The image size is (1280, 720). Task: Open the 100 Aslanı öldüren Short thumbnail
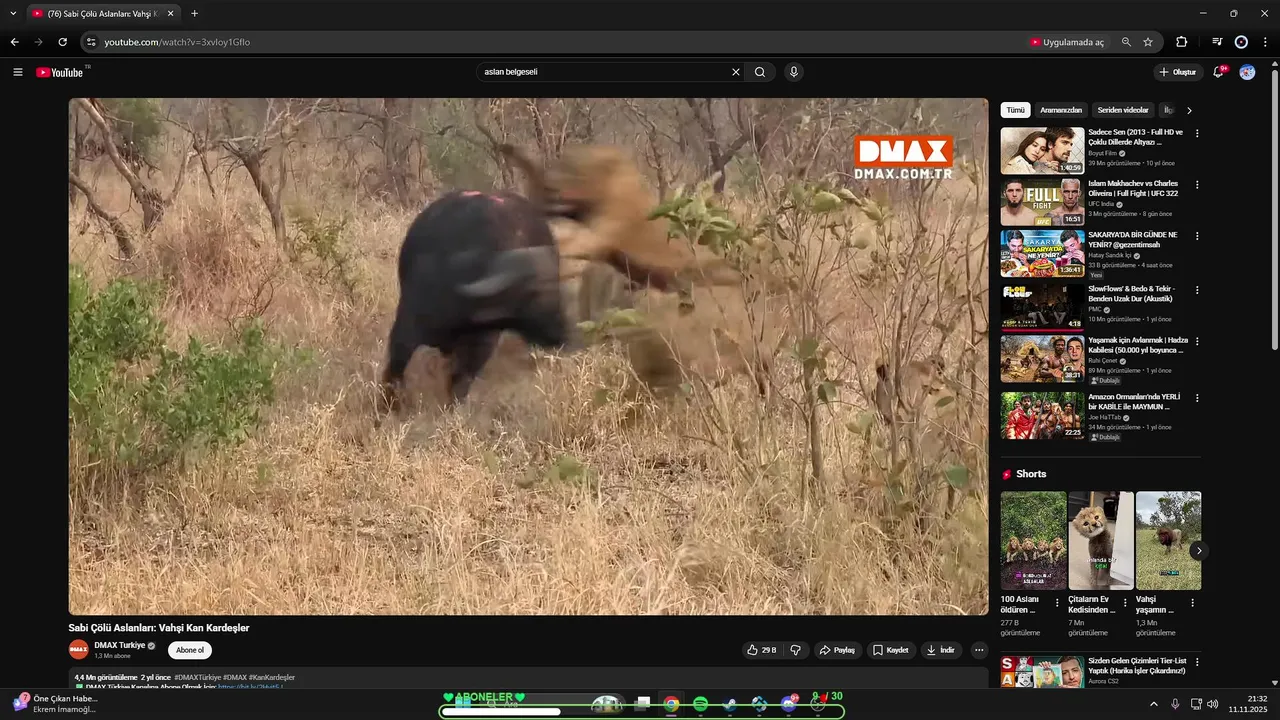(x=1033, y=540)
